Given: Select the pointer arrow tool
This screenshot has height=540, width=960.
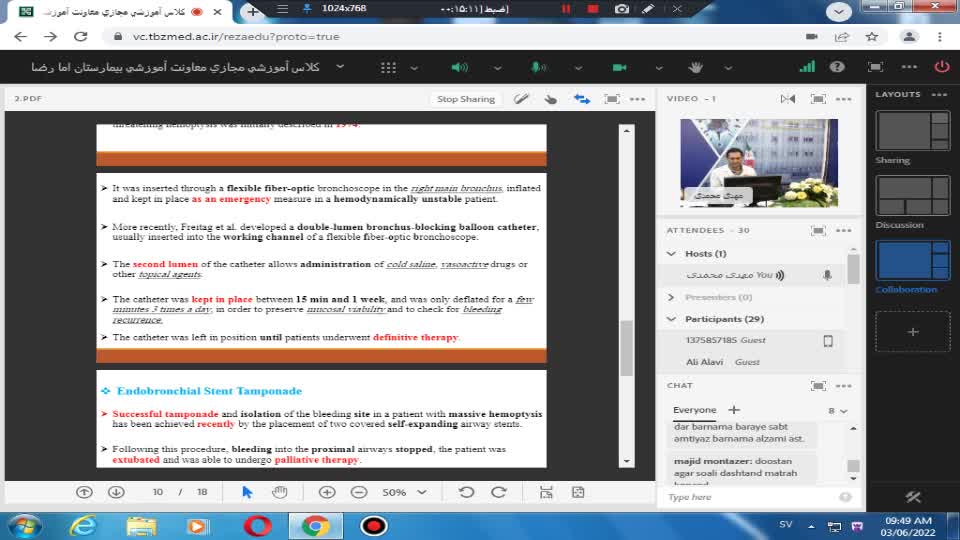Looking at the screenshot, I should point(248,492).
